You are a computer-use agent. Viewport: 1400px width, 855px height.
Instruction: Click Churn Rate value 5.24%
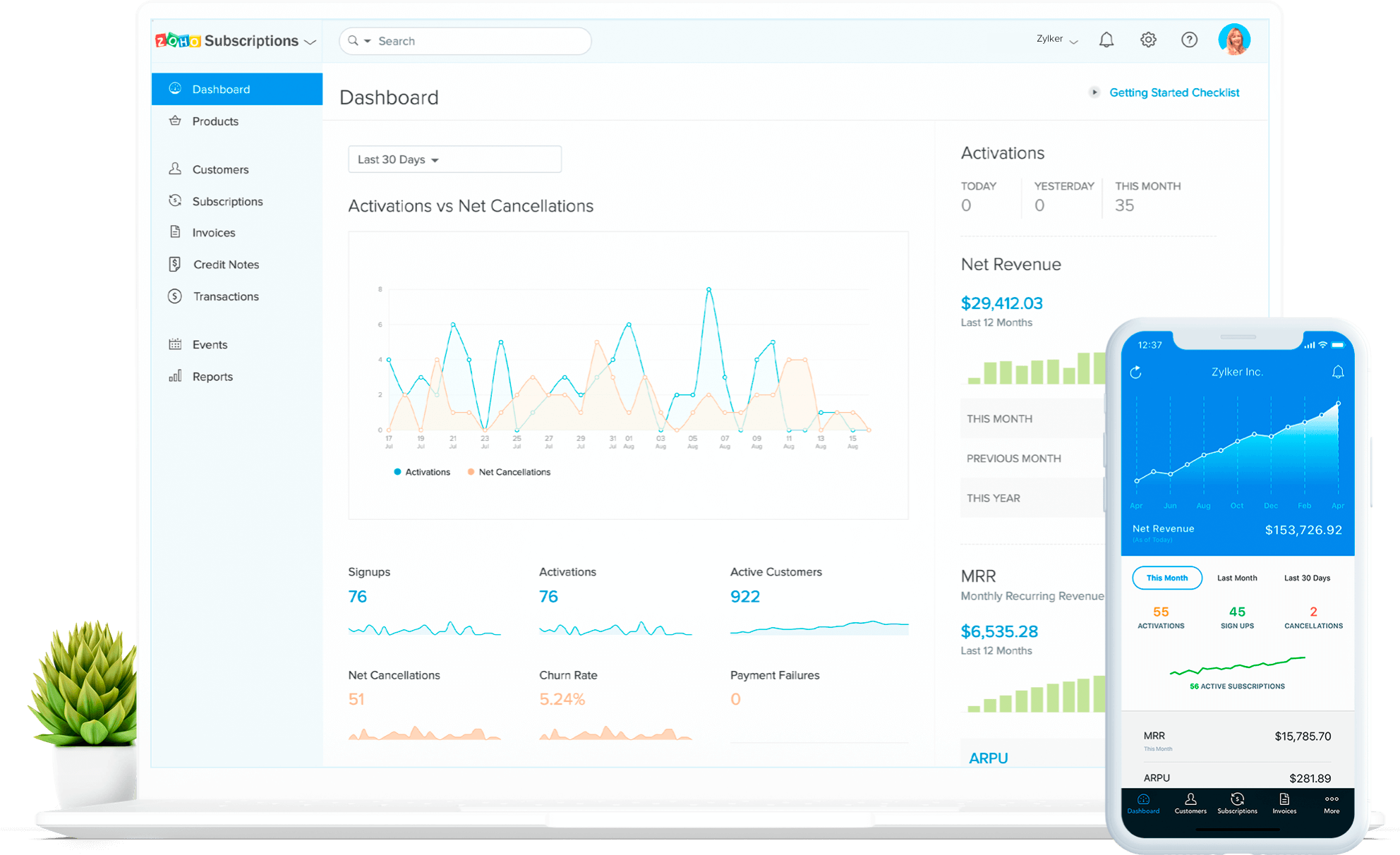pyautogui.click(x=562, y=699)
